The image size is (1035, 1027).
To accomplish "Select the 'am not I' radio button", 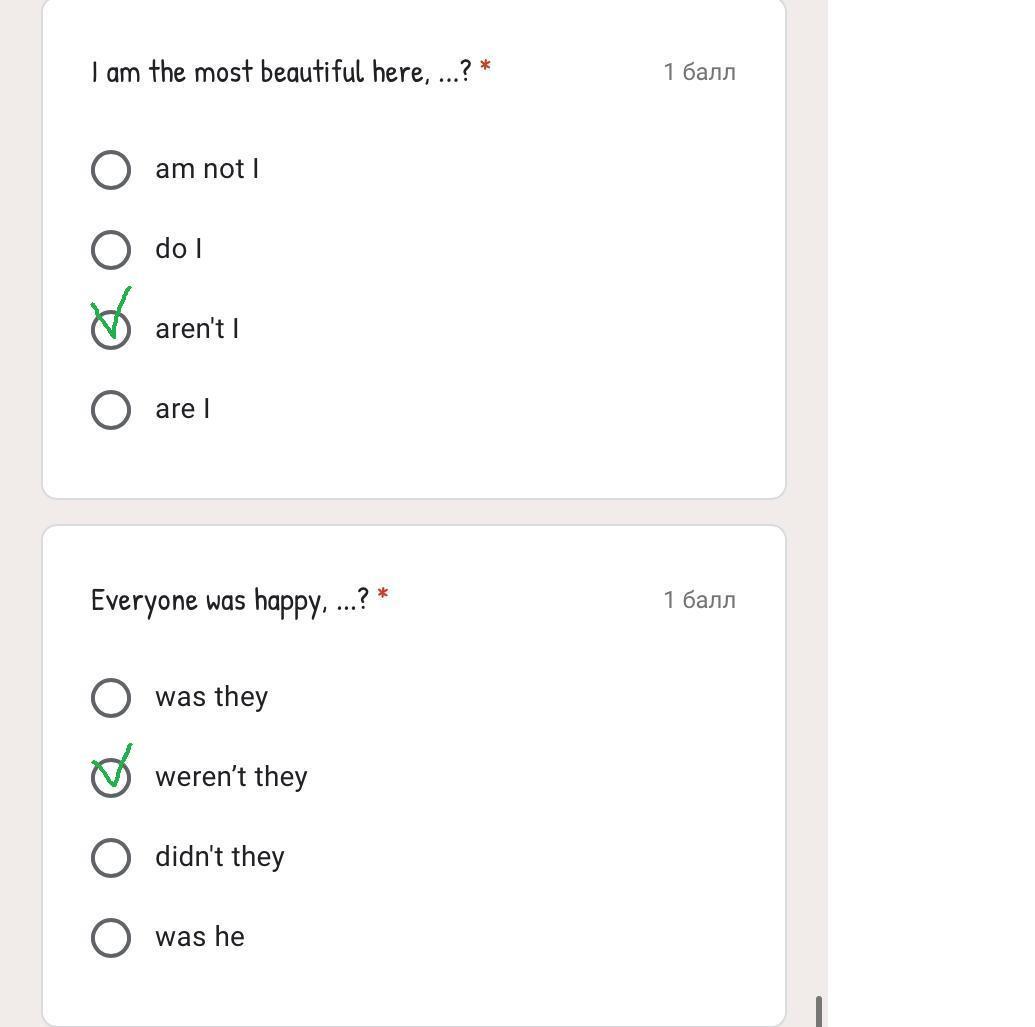I will (x=111, y=170).
